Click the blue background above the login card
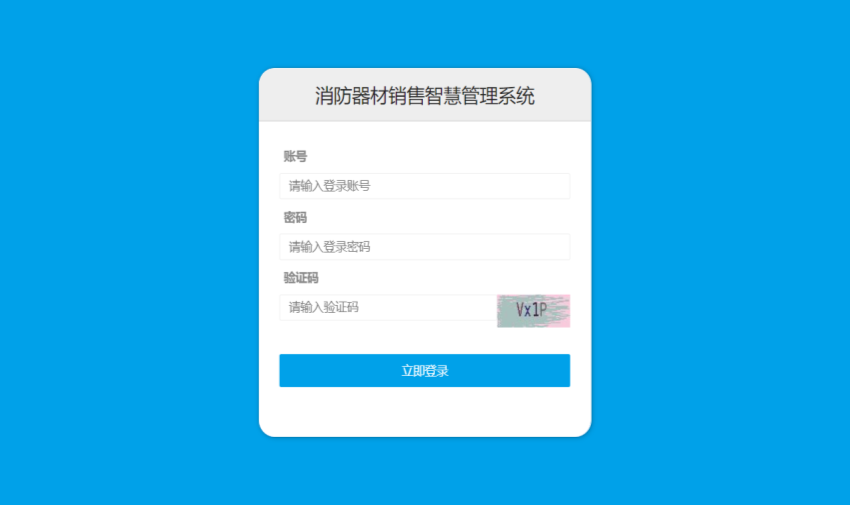The image size is (850, 505). click(424, 34)
